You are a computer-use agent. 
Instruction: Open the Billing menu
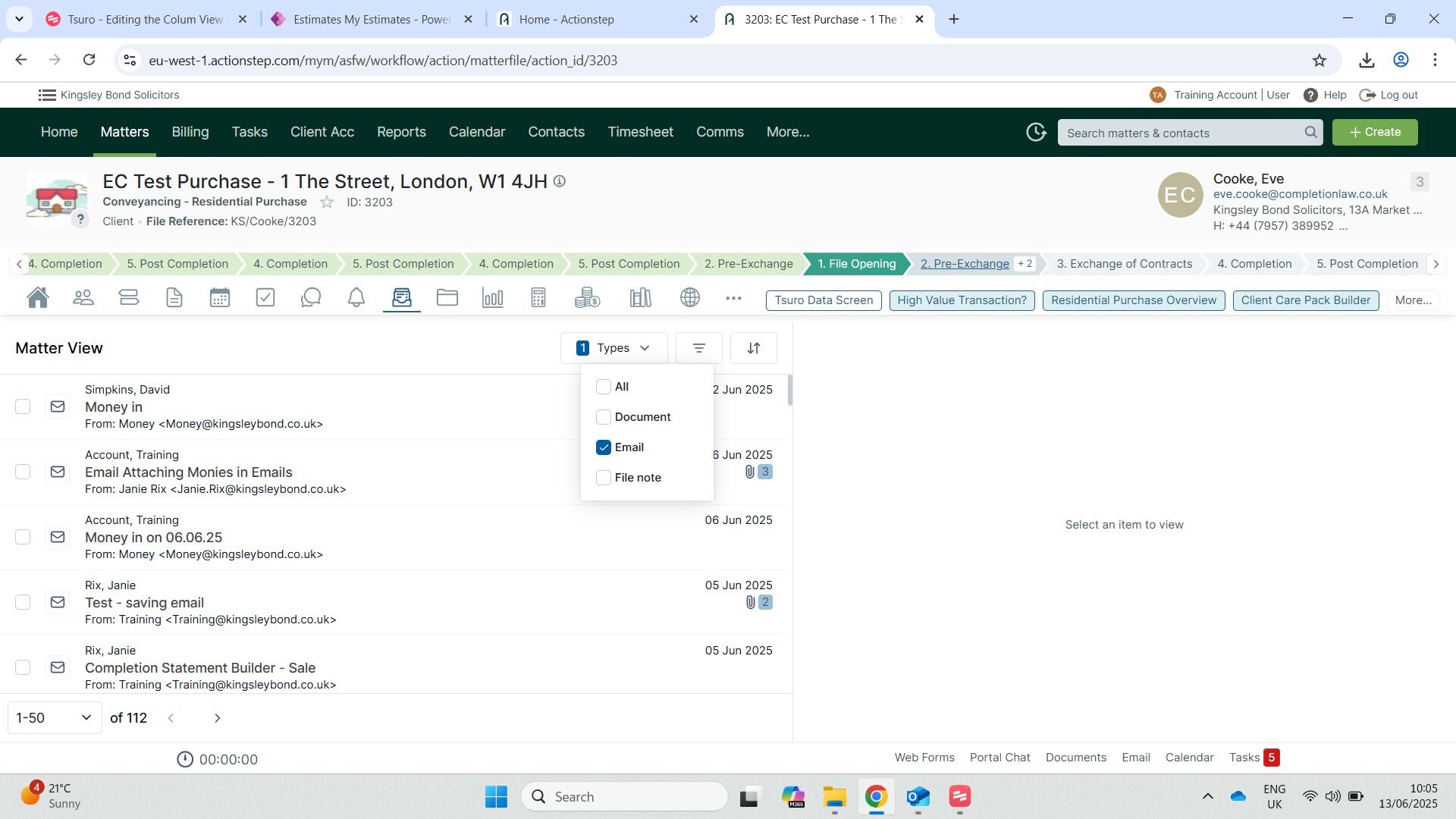(x=190, y=132)
